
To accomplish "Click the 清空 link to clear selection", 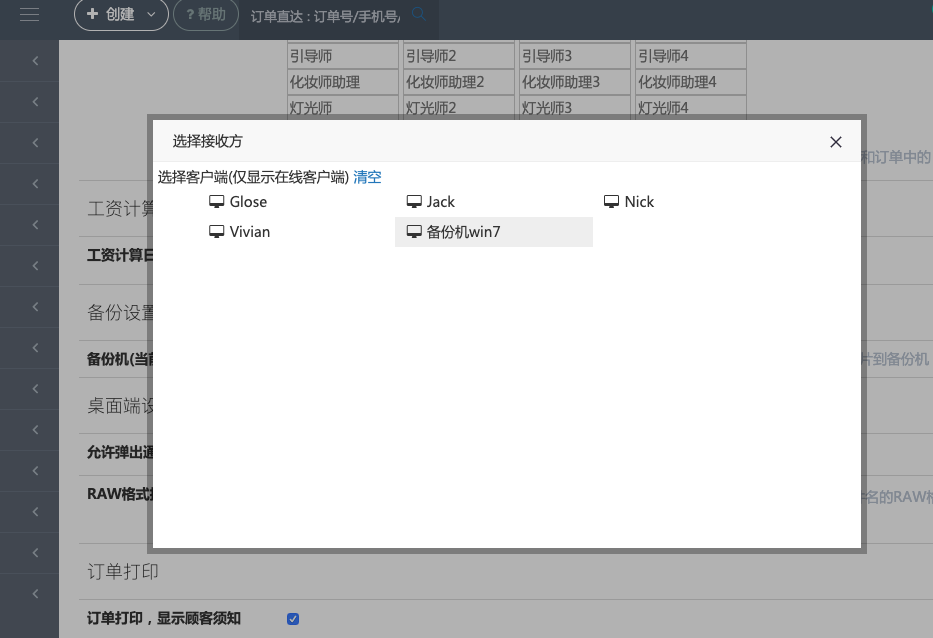I will [x=367, y=177].
